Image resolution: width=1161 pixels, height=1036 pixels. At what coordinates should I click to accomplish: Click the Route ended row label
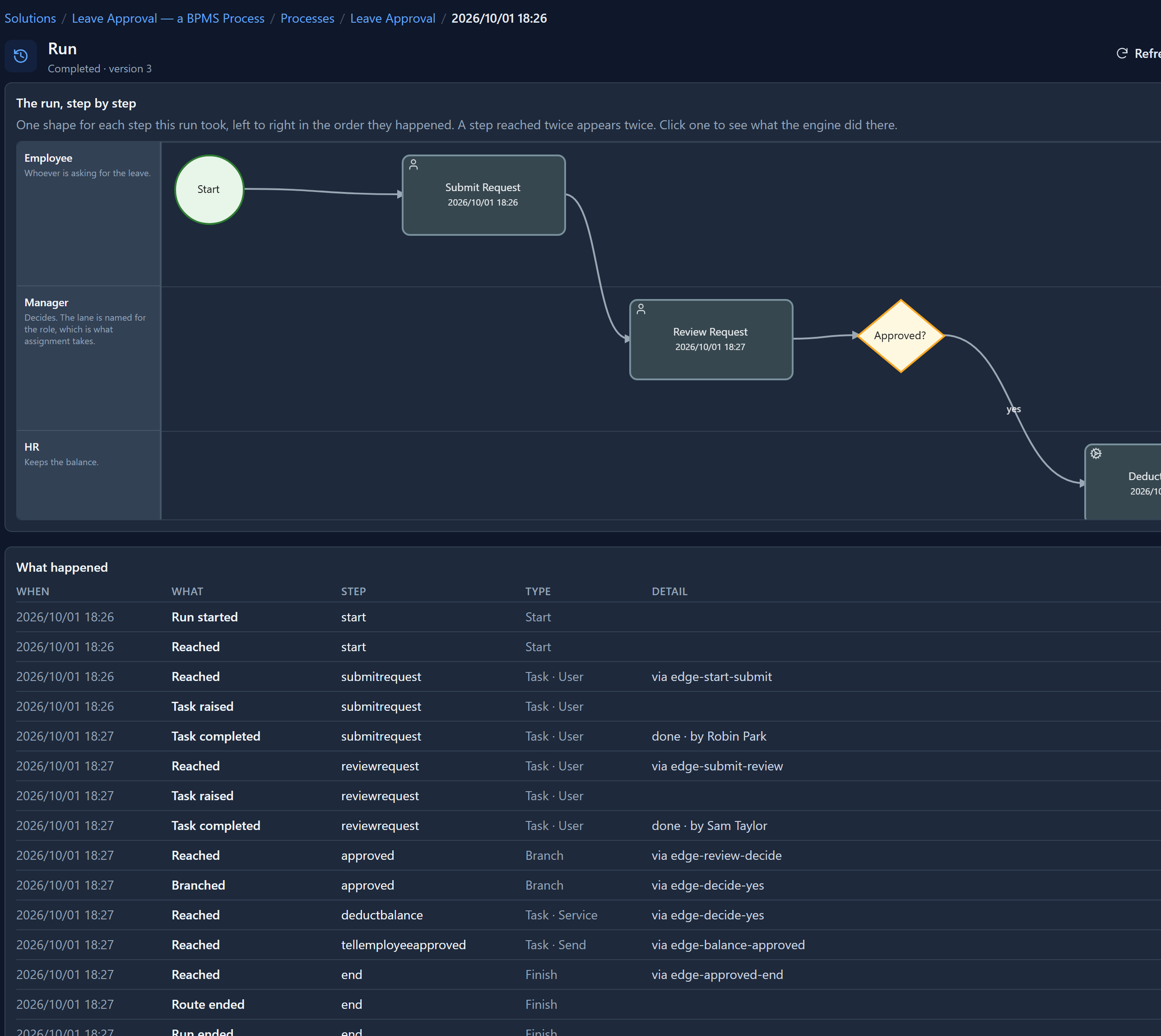[x=208, y=1005]
